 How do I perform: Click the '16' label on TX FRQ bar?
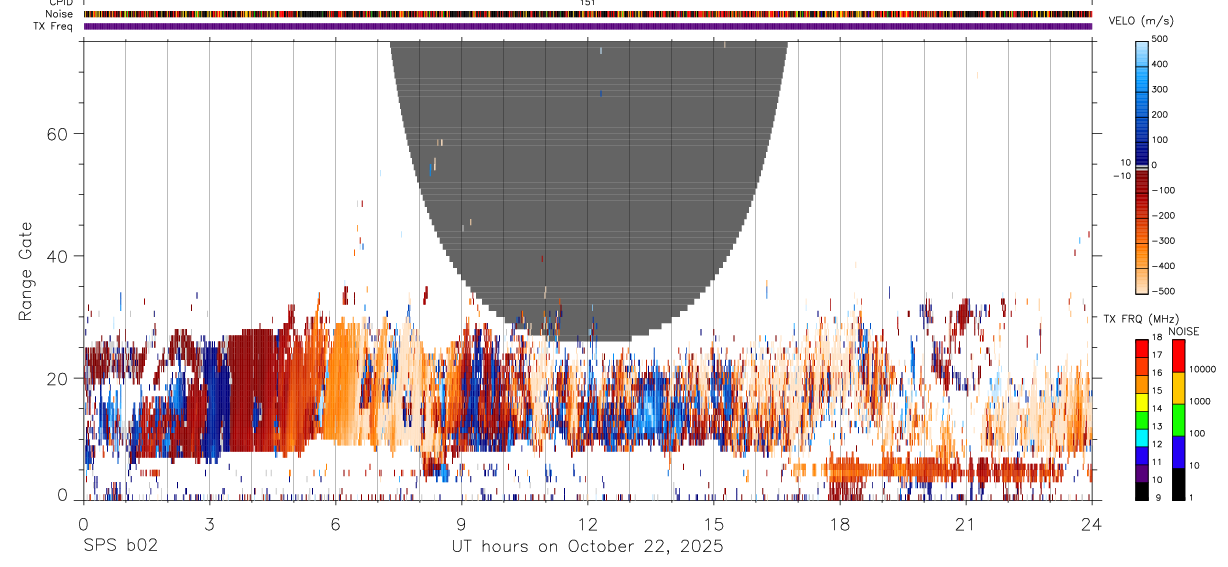pyautogui.click(x=1157, y=373)
